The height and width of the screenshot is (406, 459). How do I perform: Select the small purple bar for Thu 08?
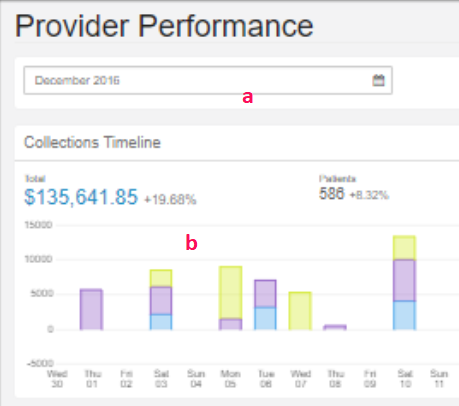coord(335,327)
